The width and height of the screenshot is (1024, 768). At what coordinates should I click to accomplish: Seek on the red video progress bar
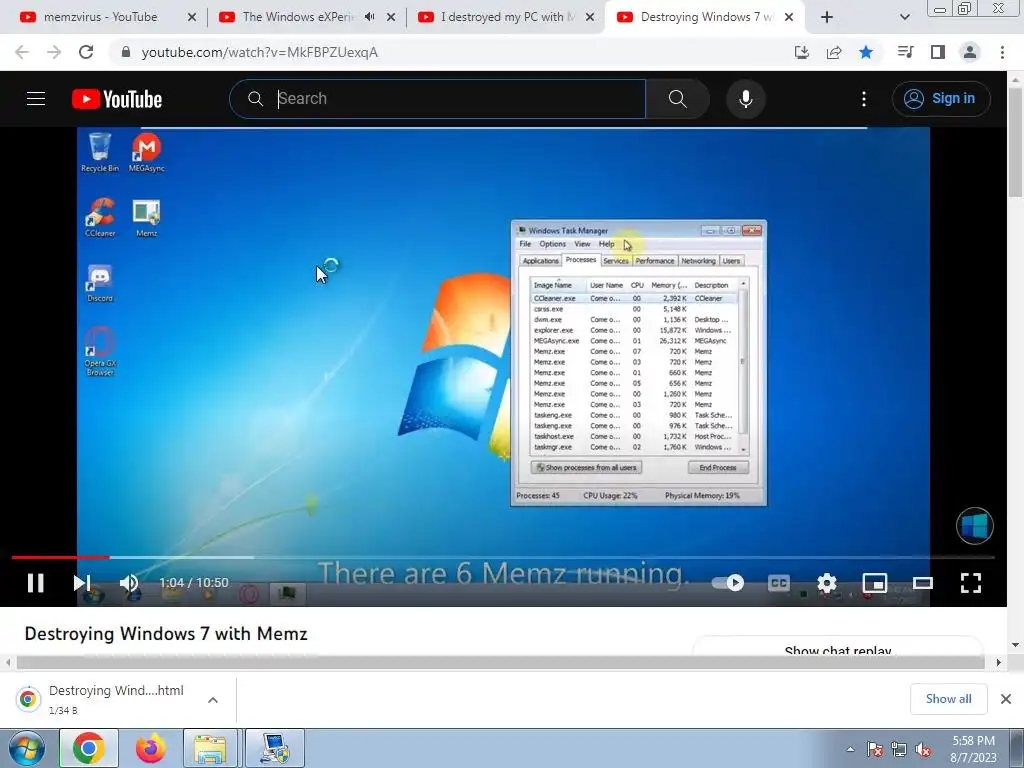click(x=60, y=557)
